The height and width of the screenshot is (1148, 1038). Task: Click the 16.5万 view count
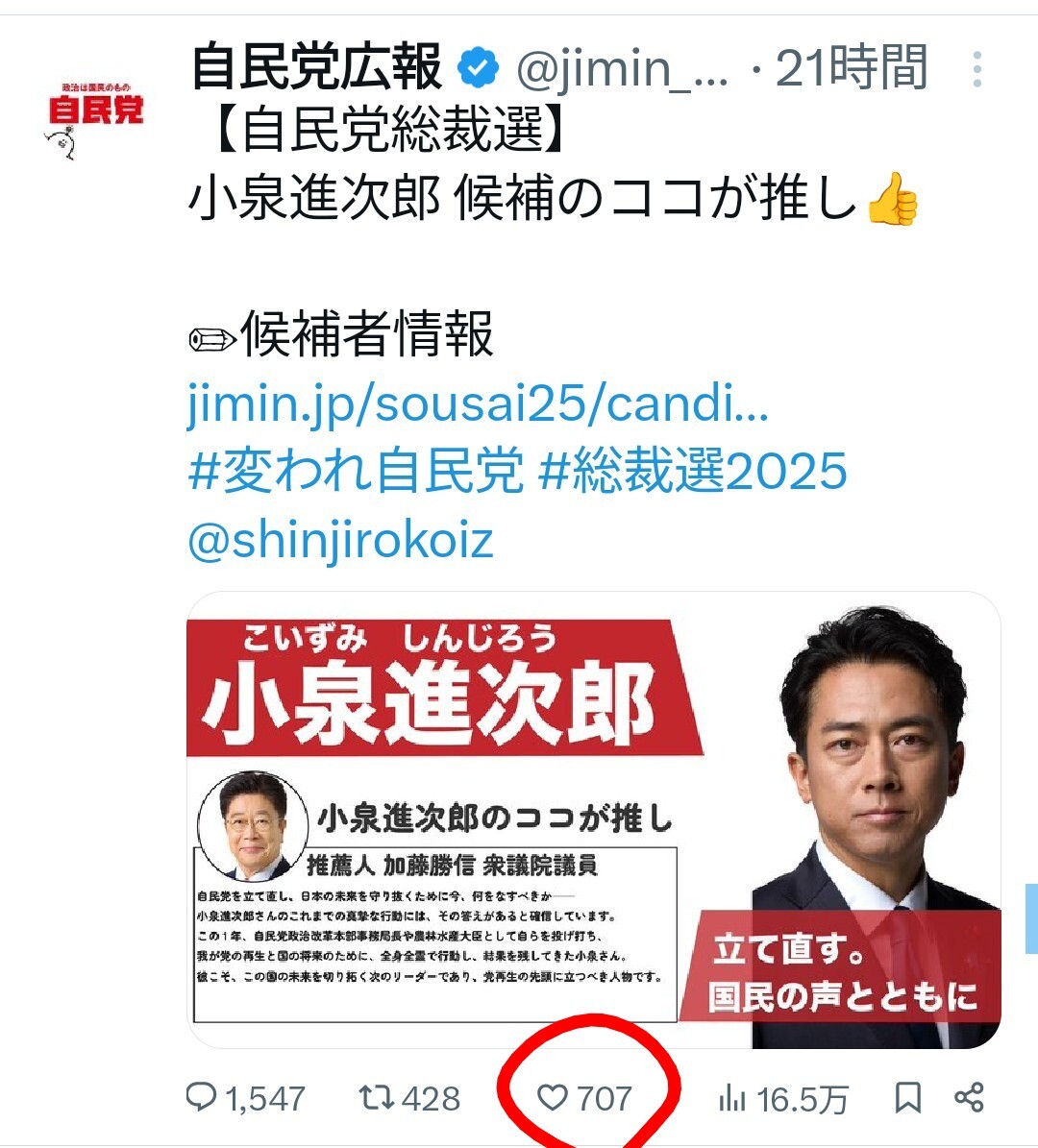pos(803,1099)
